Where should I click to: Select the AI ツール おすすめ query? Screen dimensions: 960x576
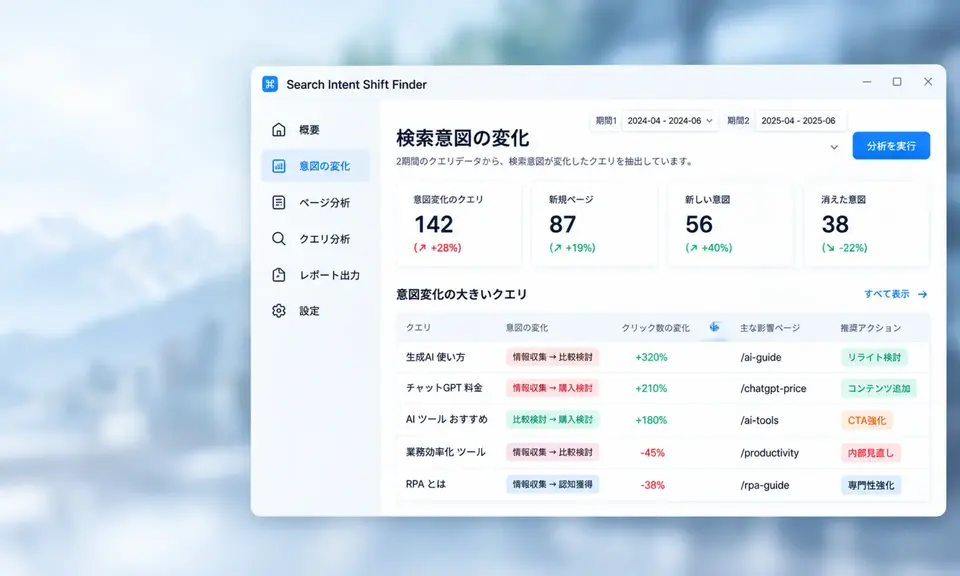tap(446, 420)
